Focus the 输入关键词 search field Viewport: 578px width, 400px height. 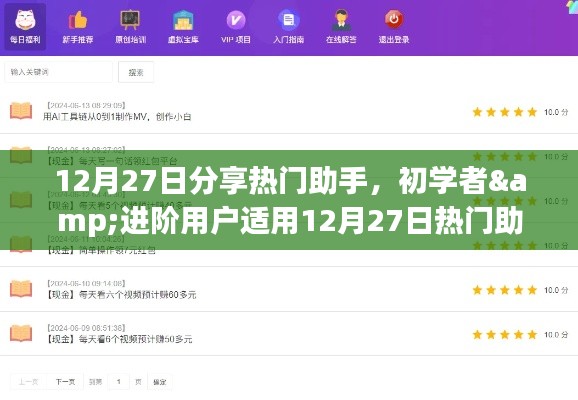click(58, 72)
